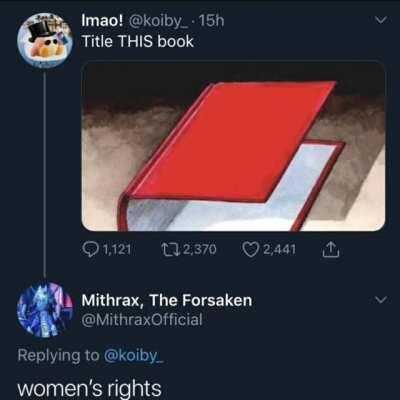Screen dimensions: 400x400
Task: Like the tweet using the heart icon
Action: pyautogui.click(x=252, y=249)
